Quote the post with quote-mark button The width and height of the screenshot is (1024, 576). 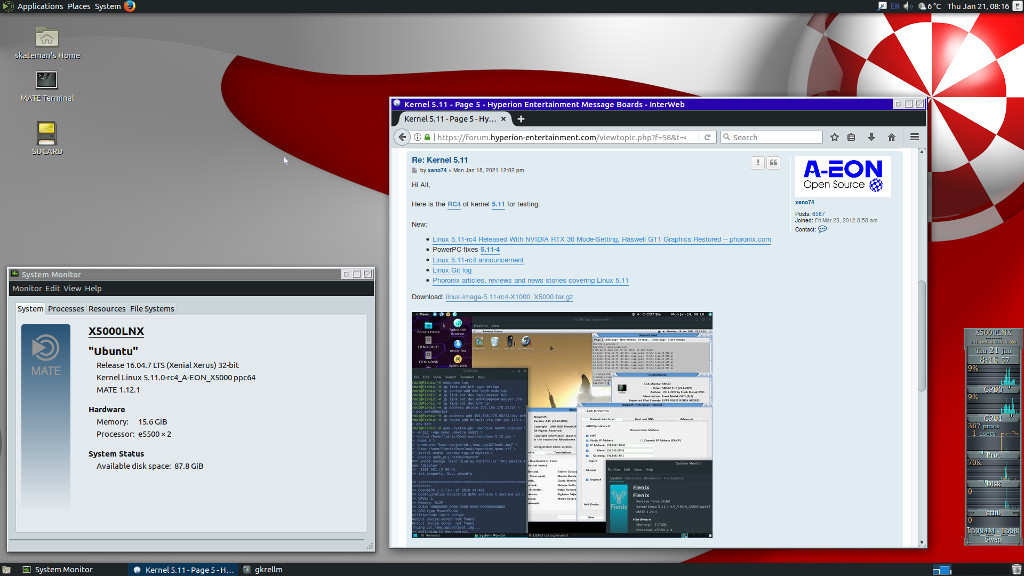(773, 163)
